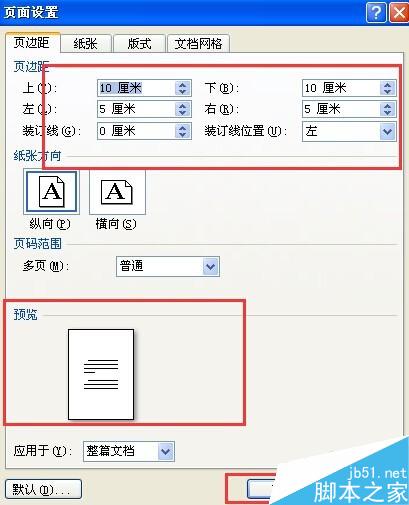The height and width of the screenshot is (505, 409).
Task: Decrease the left margin with down arrow
Action: [183, 113]
